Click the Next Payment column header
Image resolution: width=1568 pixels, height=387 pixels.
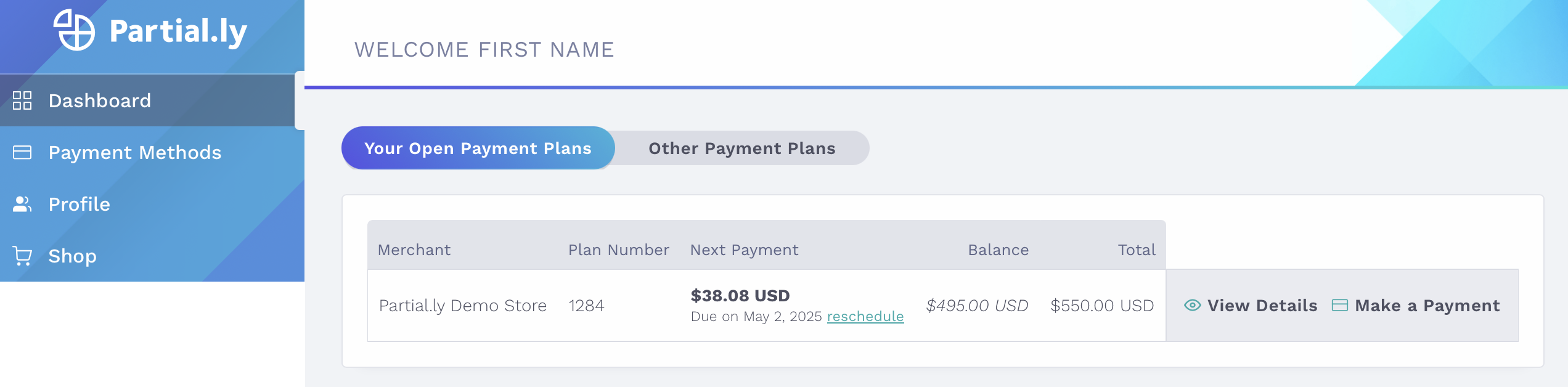744,250
